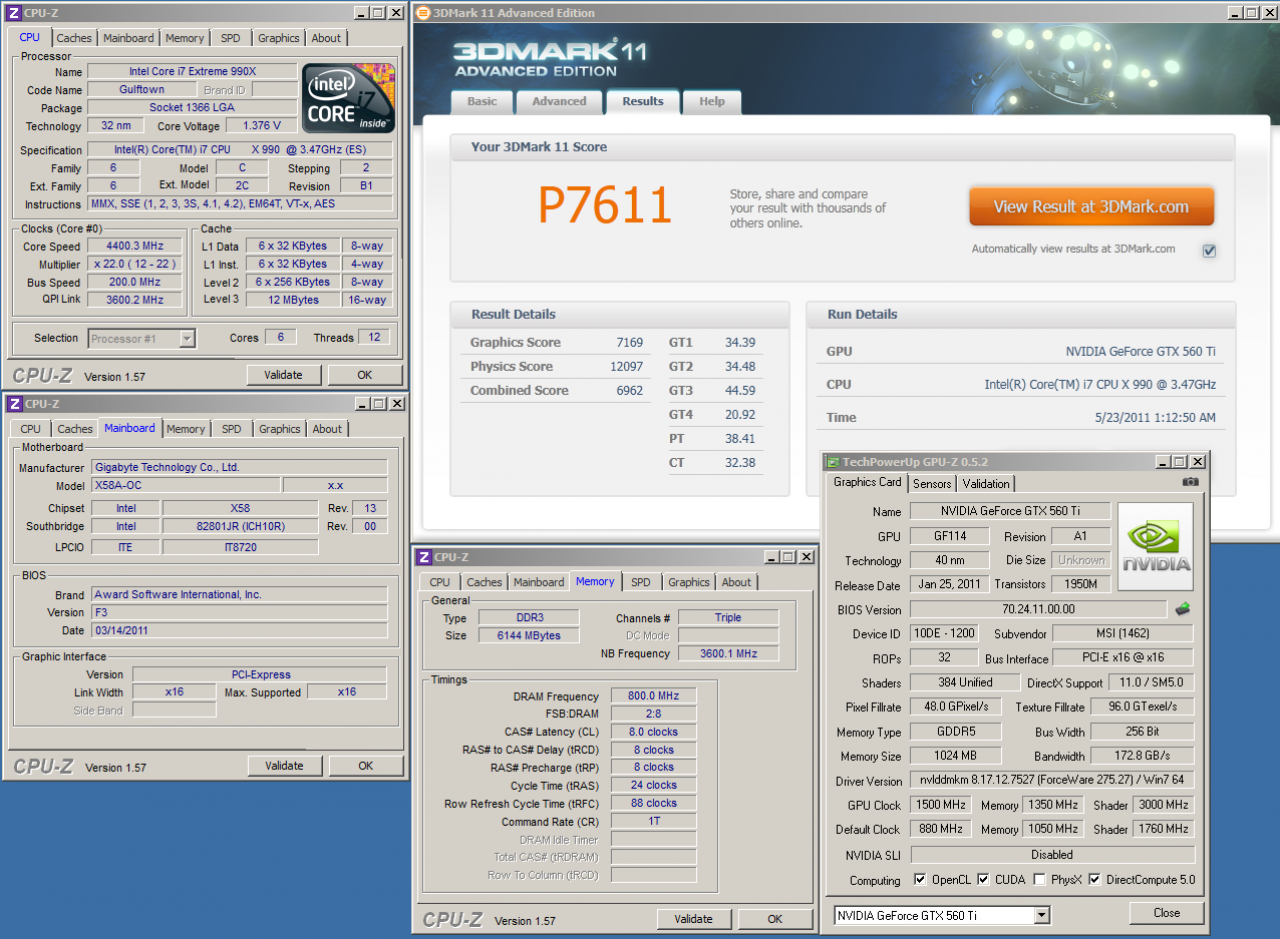Image resolution: width=1280 pixels, height=939 pixels.
Task: Click the 3DMark 11 title bar icon
Action: point(423,13)
